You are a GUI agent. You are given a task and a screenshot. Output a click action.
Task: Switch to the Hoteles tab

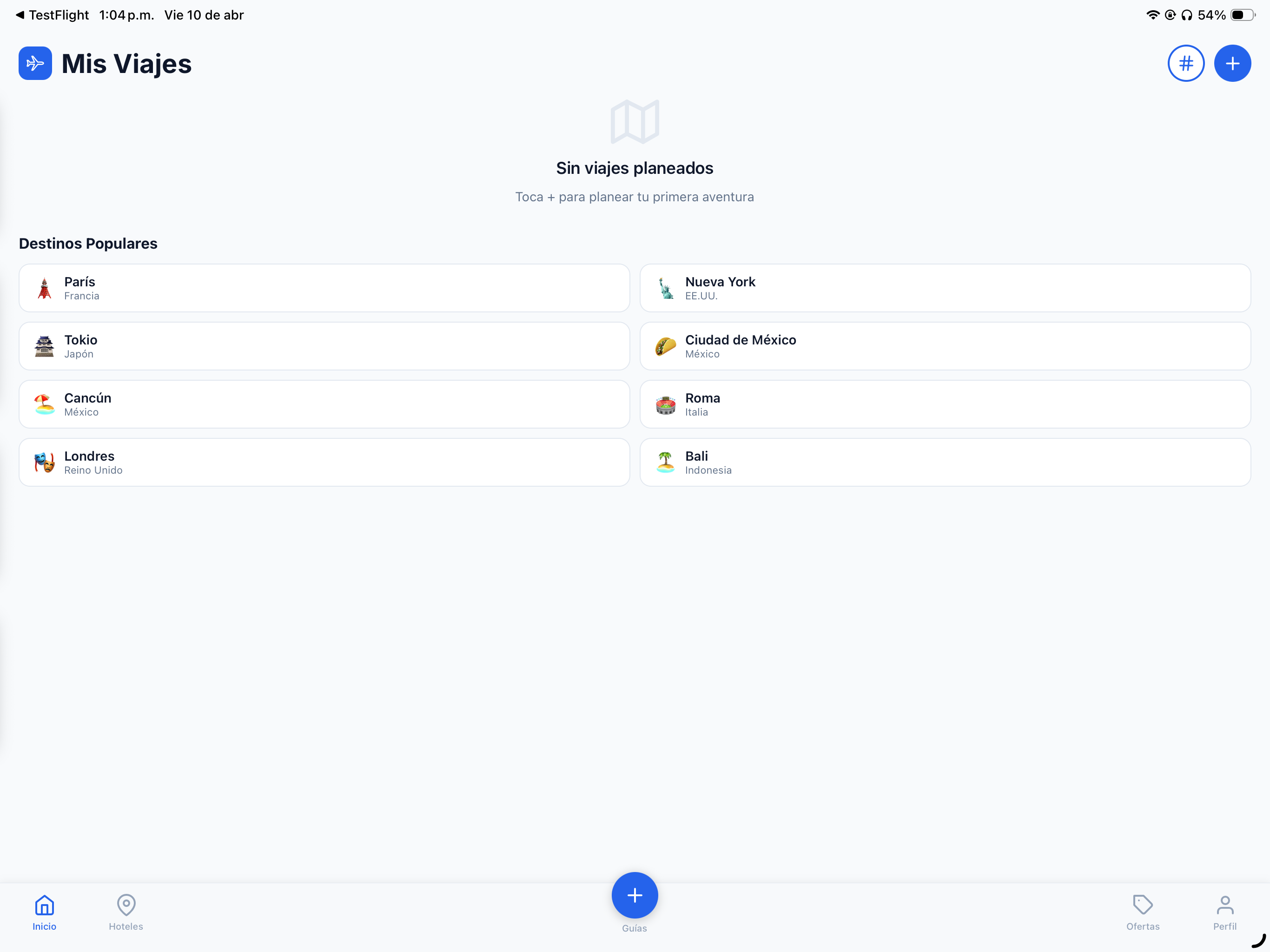tap(126, 912)
